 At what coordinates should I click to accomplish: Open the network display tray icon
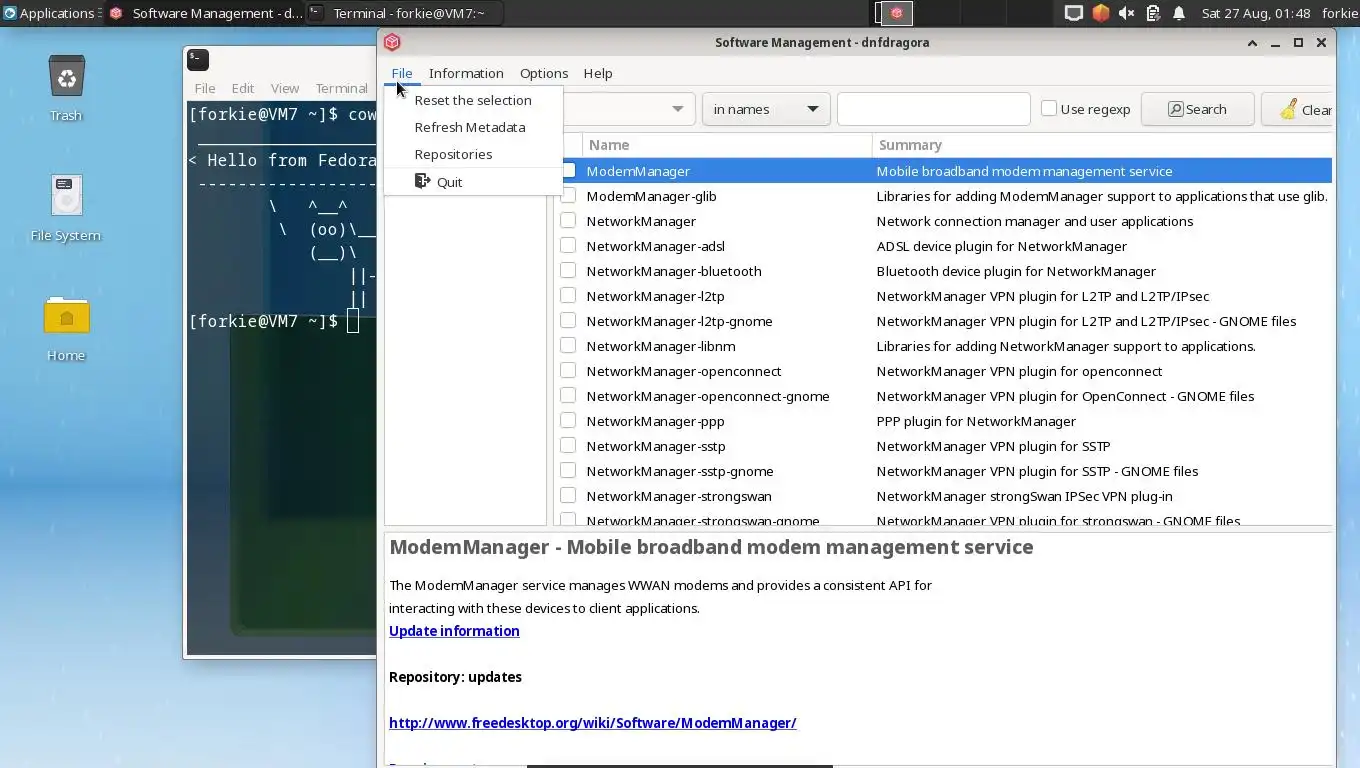tap(1073, 13)
